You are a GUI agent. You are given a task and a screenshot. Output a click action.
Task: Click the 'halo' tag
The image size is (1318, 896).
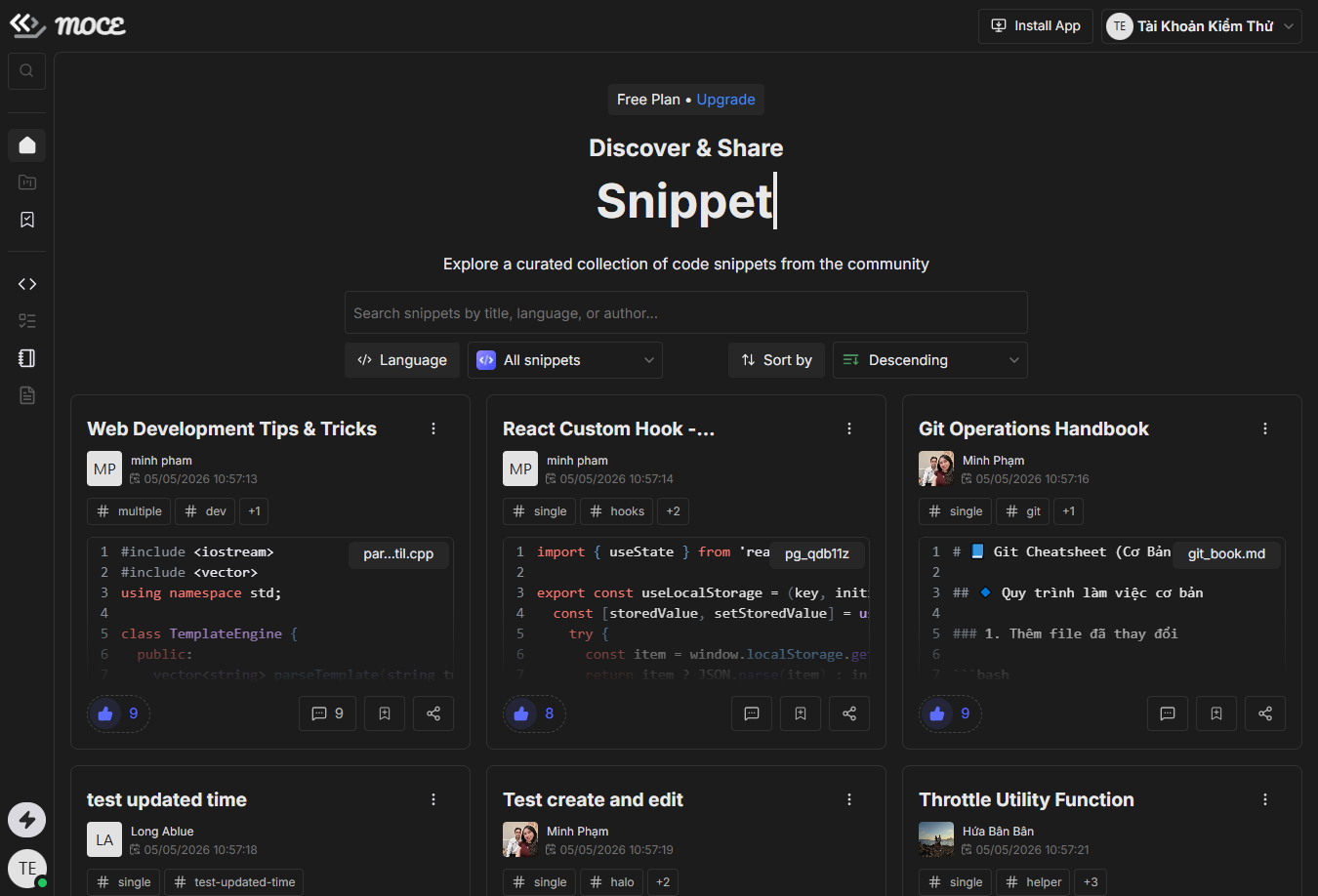click(x=612, y=882)
